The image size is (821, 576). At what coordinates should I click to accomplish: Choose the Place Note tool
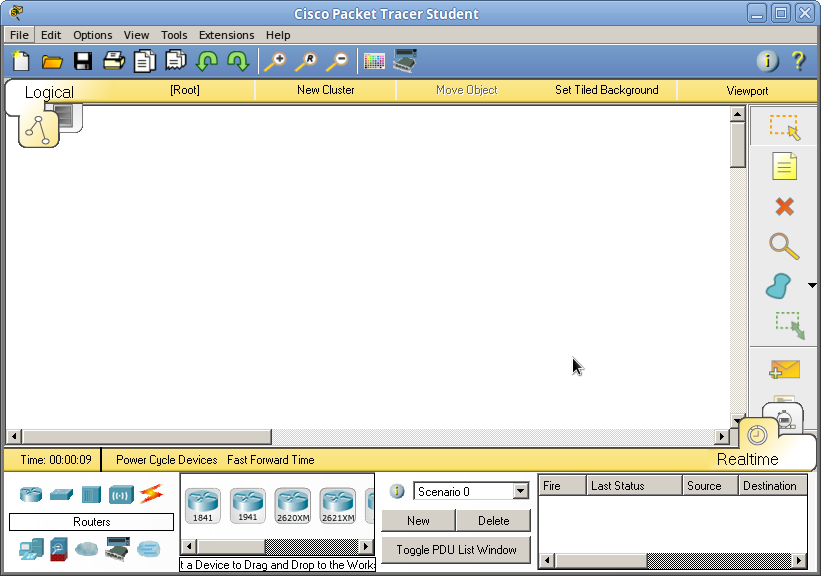point(784,167)
